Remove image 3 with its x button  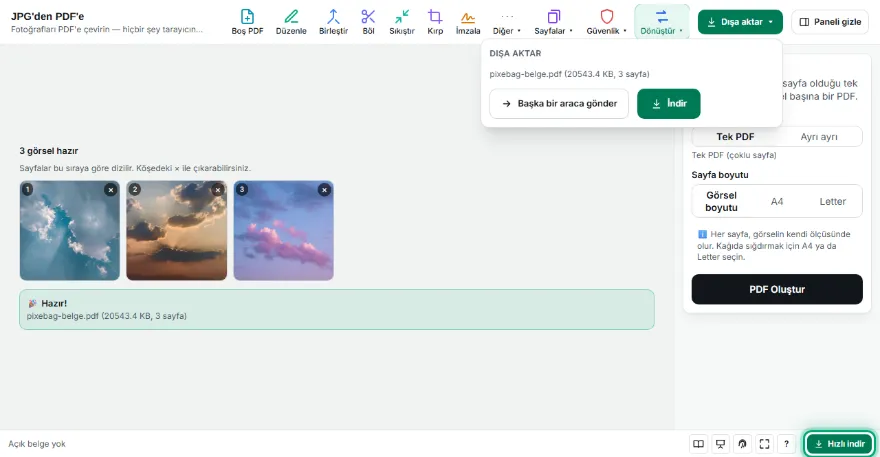324,190
